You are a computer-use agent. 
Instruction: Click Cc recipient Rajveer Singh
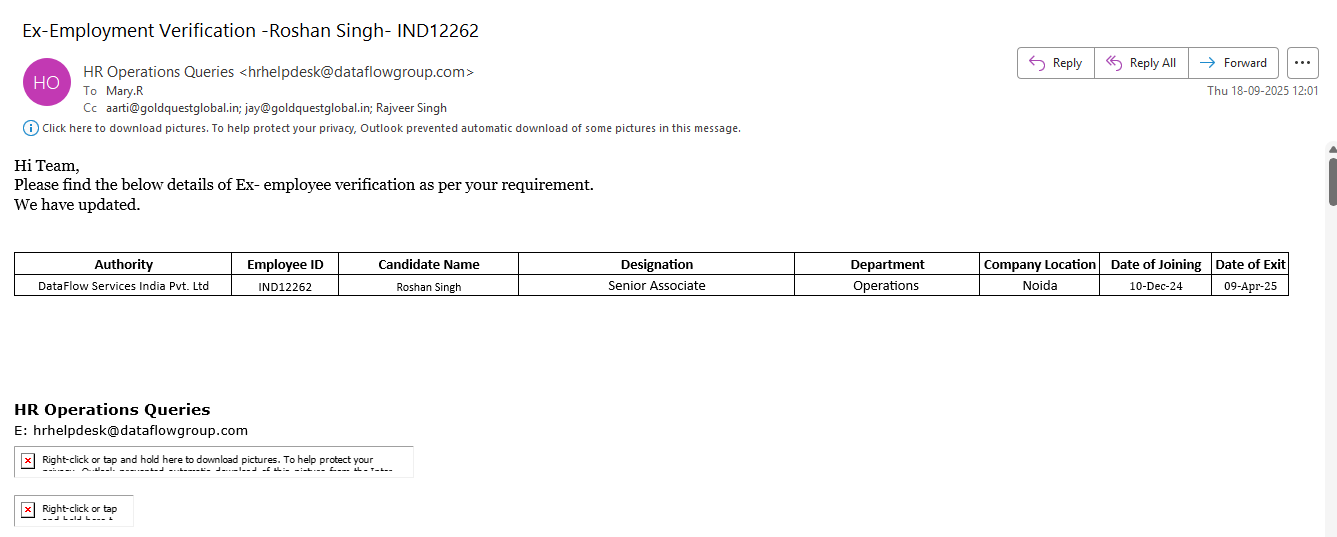(x=412, y=108)
